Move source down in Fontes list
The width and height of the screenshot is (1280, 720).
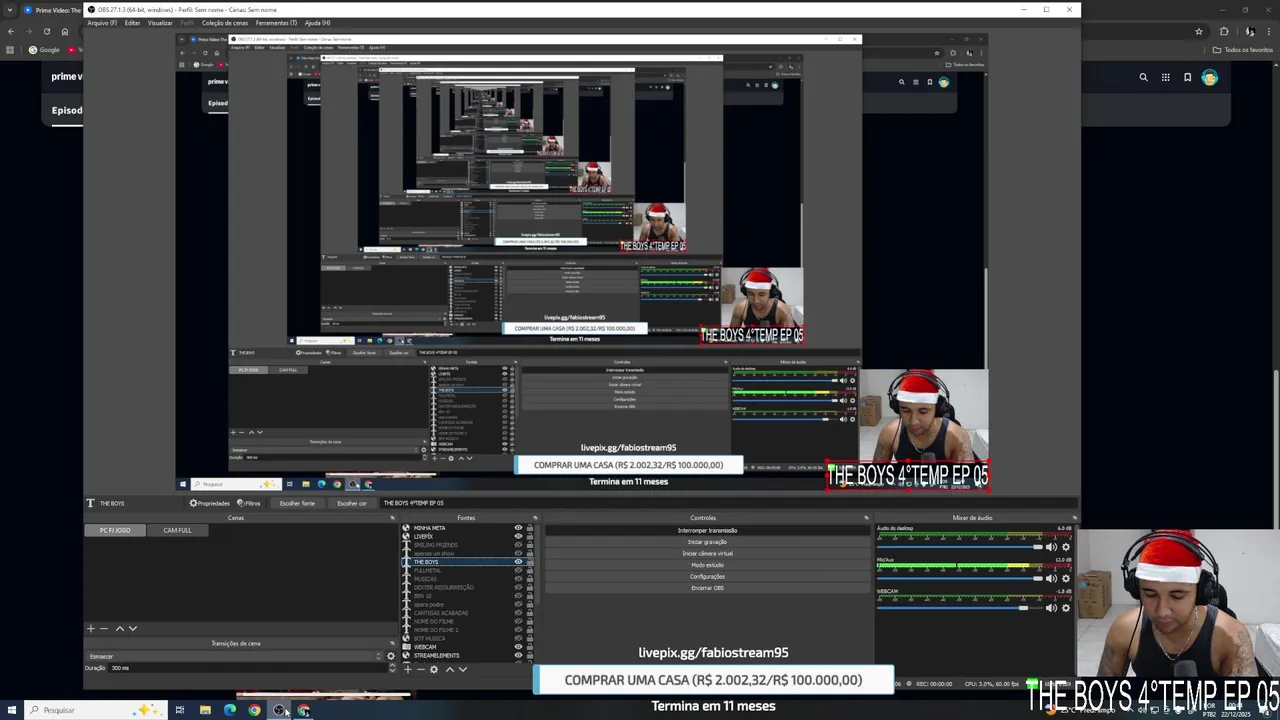pyautogui.click(x=463, y=669)
